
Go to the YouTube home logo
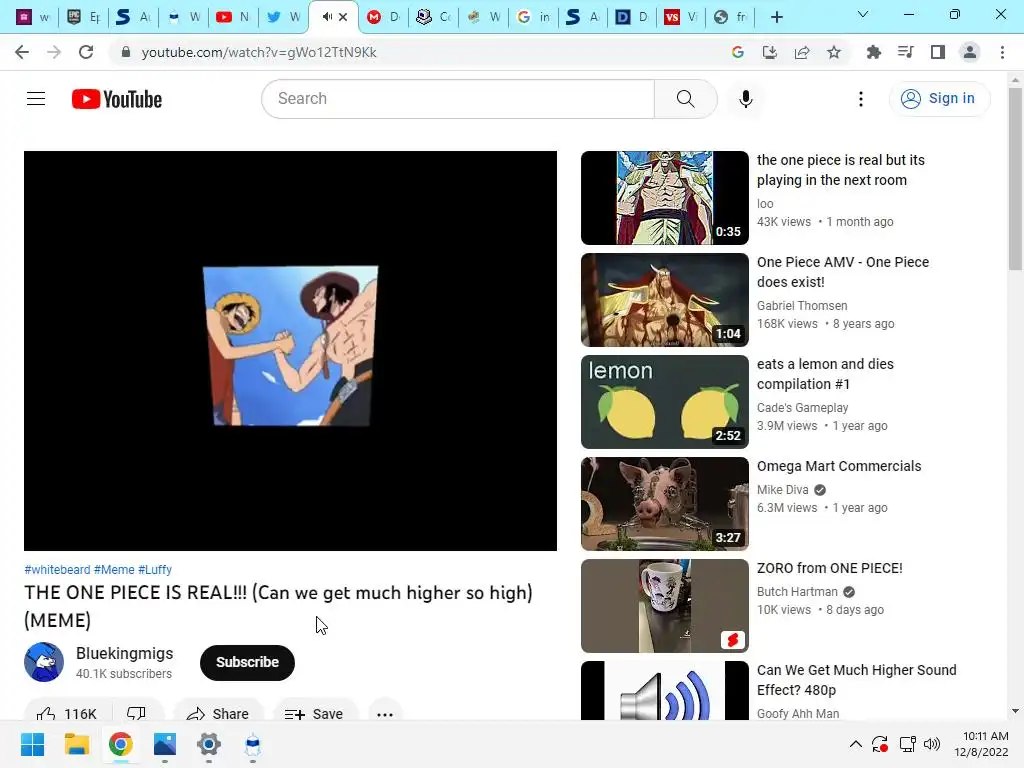[117, 99]
